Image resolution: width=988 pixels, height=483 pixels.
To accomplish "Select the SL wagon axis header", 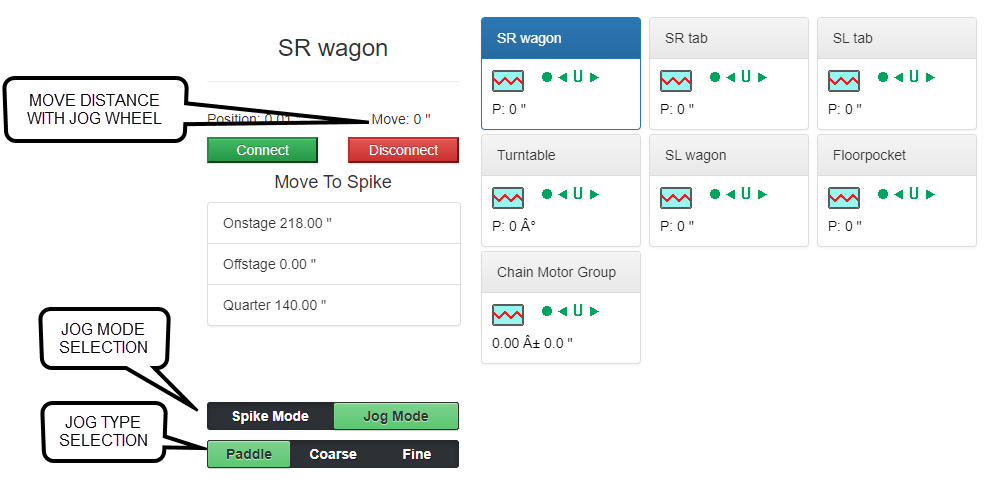I will [728, 155].
